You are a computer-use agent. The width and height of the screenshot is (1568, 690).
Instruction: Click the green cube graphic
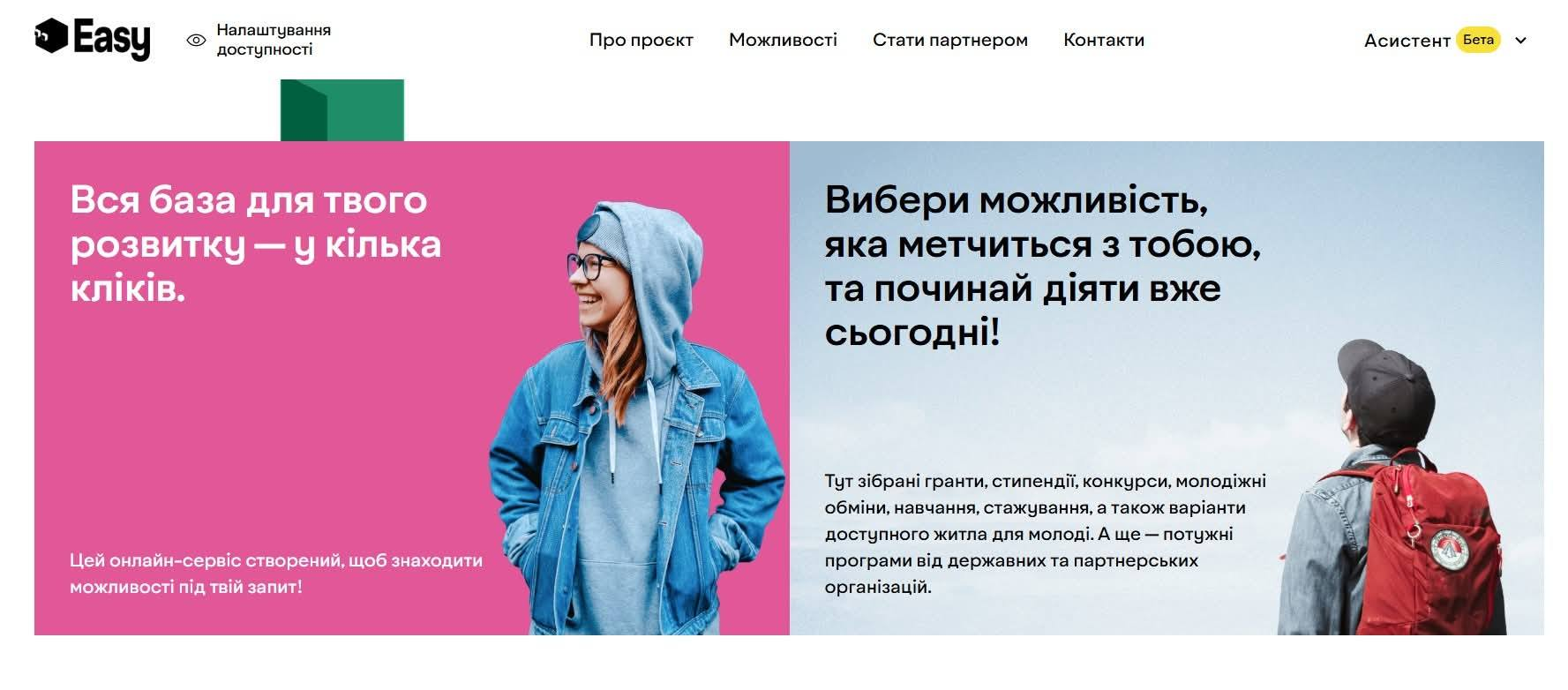pos(342,110)
